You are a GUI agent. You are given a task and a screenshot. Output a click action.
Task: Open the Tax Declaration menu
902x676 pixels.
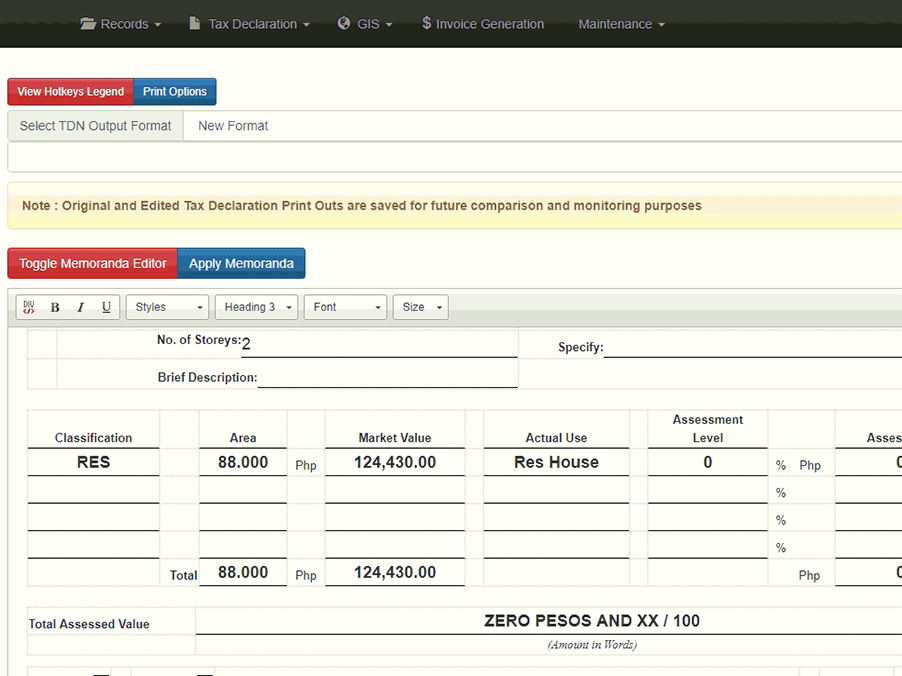(x=250, y=24)
